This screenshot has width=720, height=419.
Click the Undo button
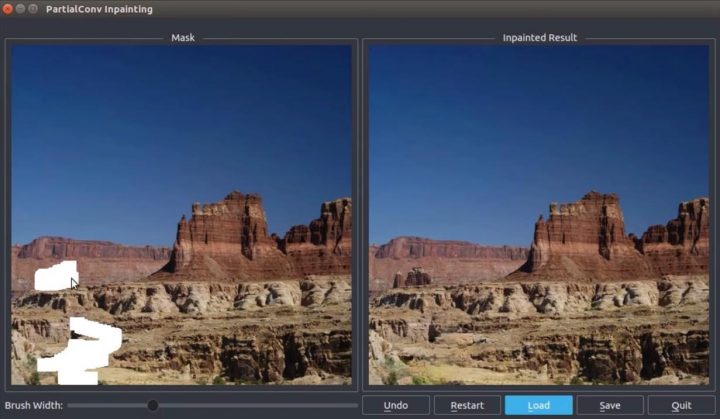(395, 405)
